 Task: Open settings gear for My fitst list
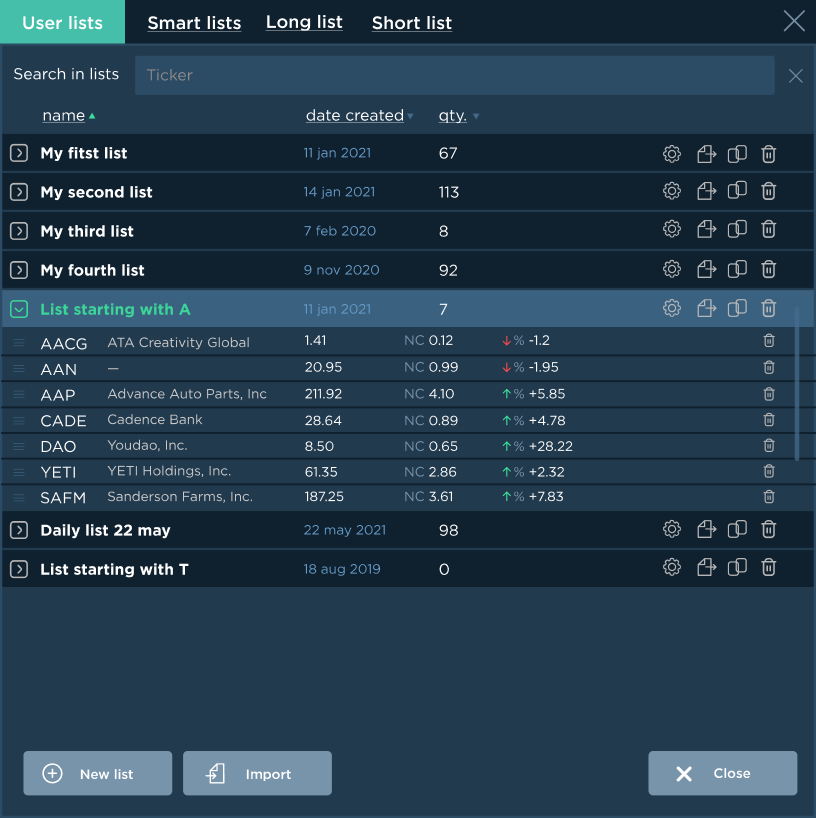[672, 154]
